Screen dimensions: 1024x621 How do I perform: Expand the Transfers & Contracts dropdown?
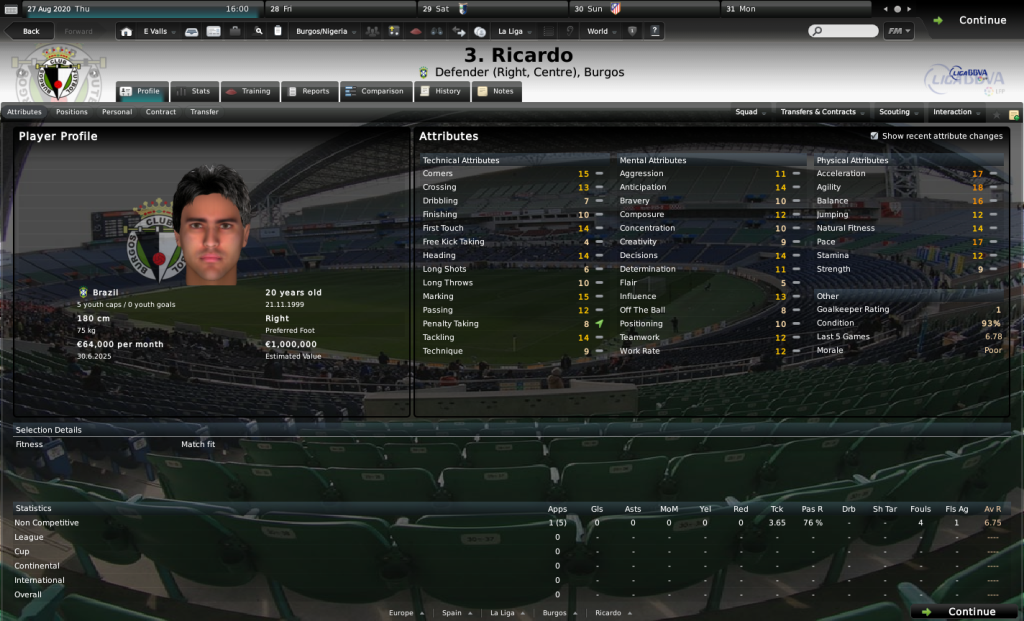pos(822,112)
